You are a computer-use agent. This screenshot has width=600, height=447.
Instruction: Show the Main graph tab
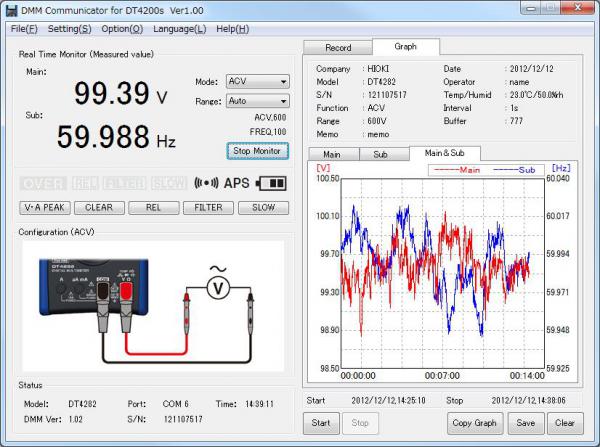click(x=332, y=154)
